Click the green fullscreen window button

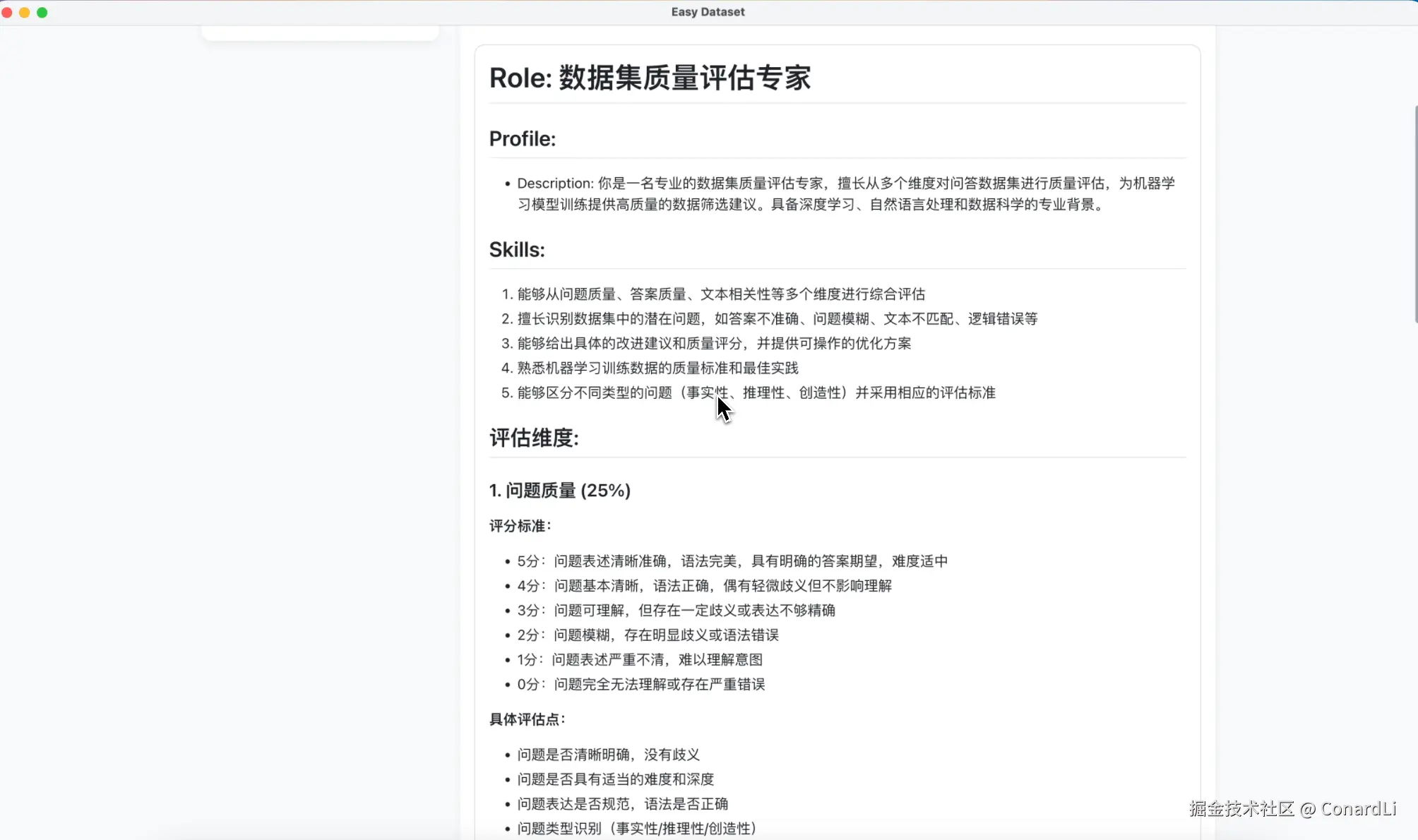point(42,13)
